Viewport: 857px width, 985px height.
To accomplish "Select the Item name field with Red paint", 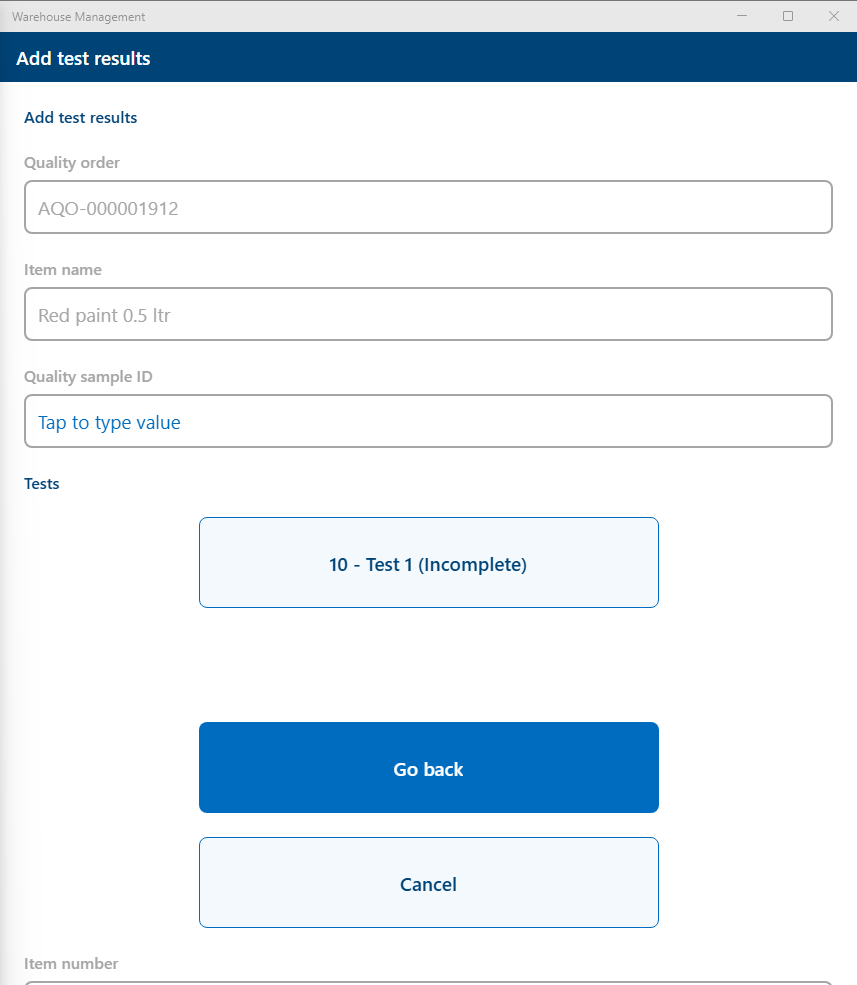I will pos(428,315).
